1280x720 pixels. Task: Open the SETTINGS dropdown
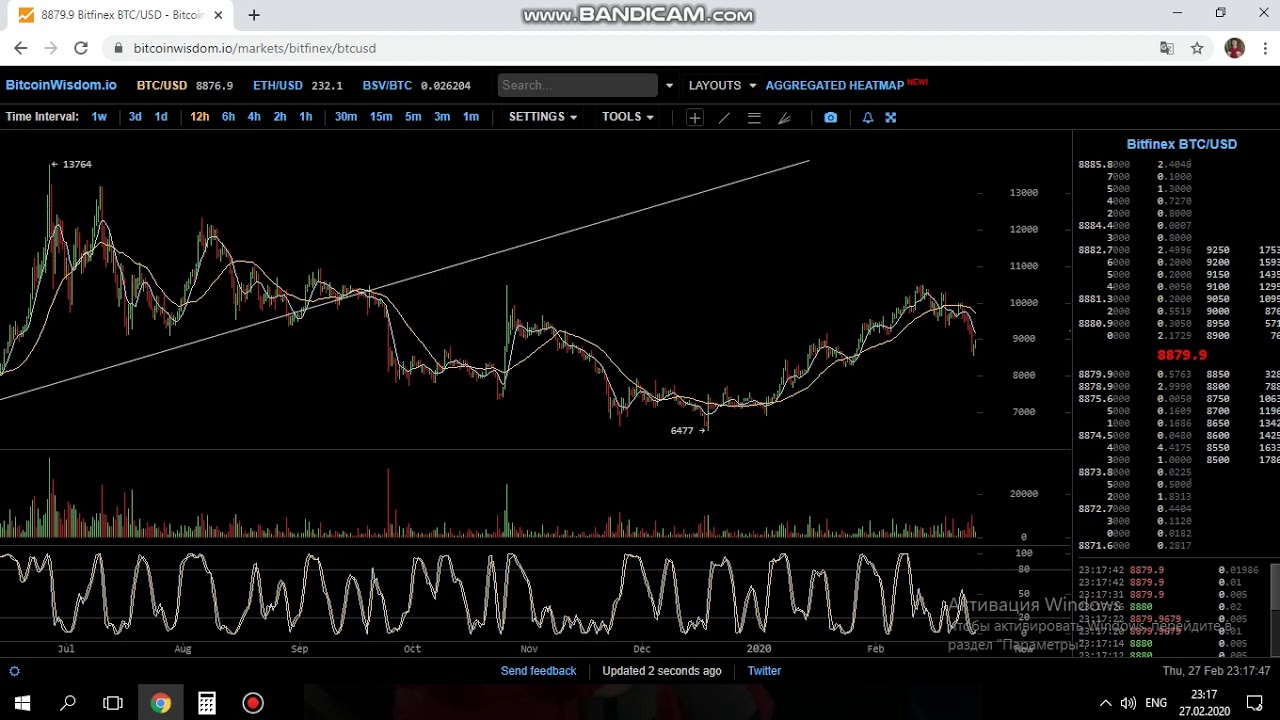point(543,117)
